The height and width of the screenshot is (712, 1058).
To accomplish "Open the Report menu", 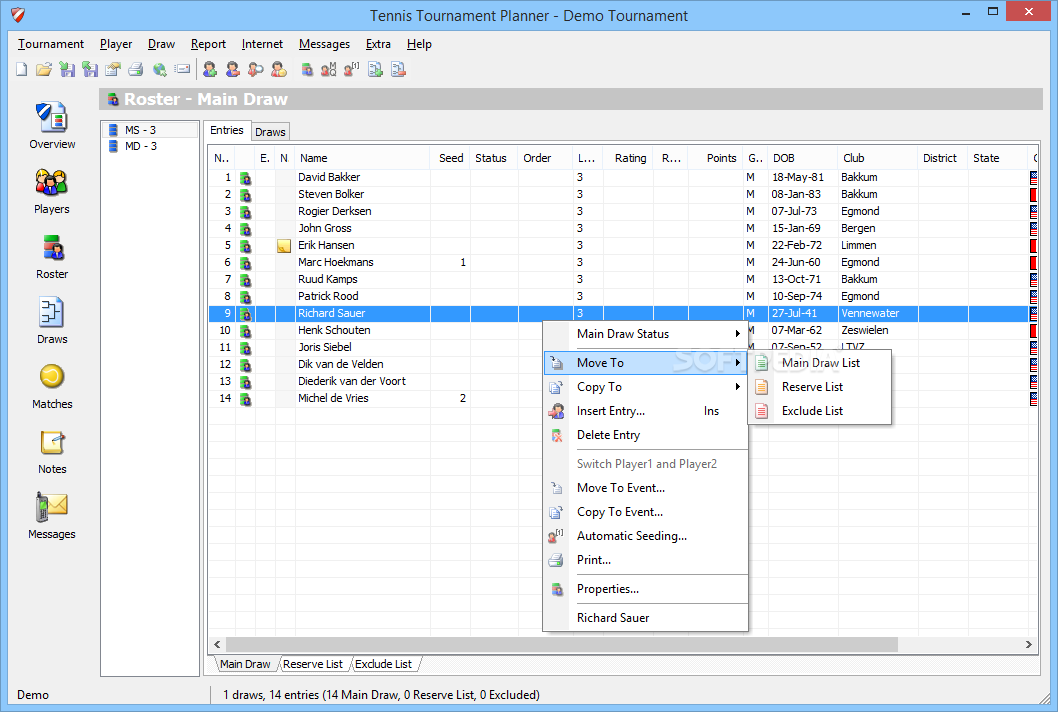I will pyautogui.click(x=208, y=44).
